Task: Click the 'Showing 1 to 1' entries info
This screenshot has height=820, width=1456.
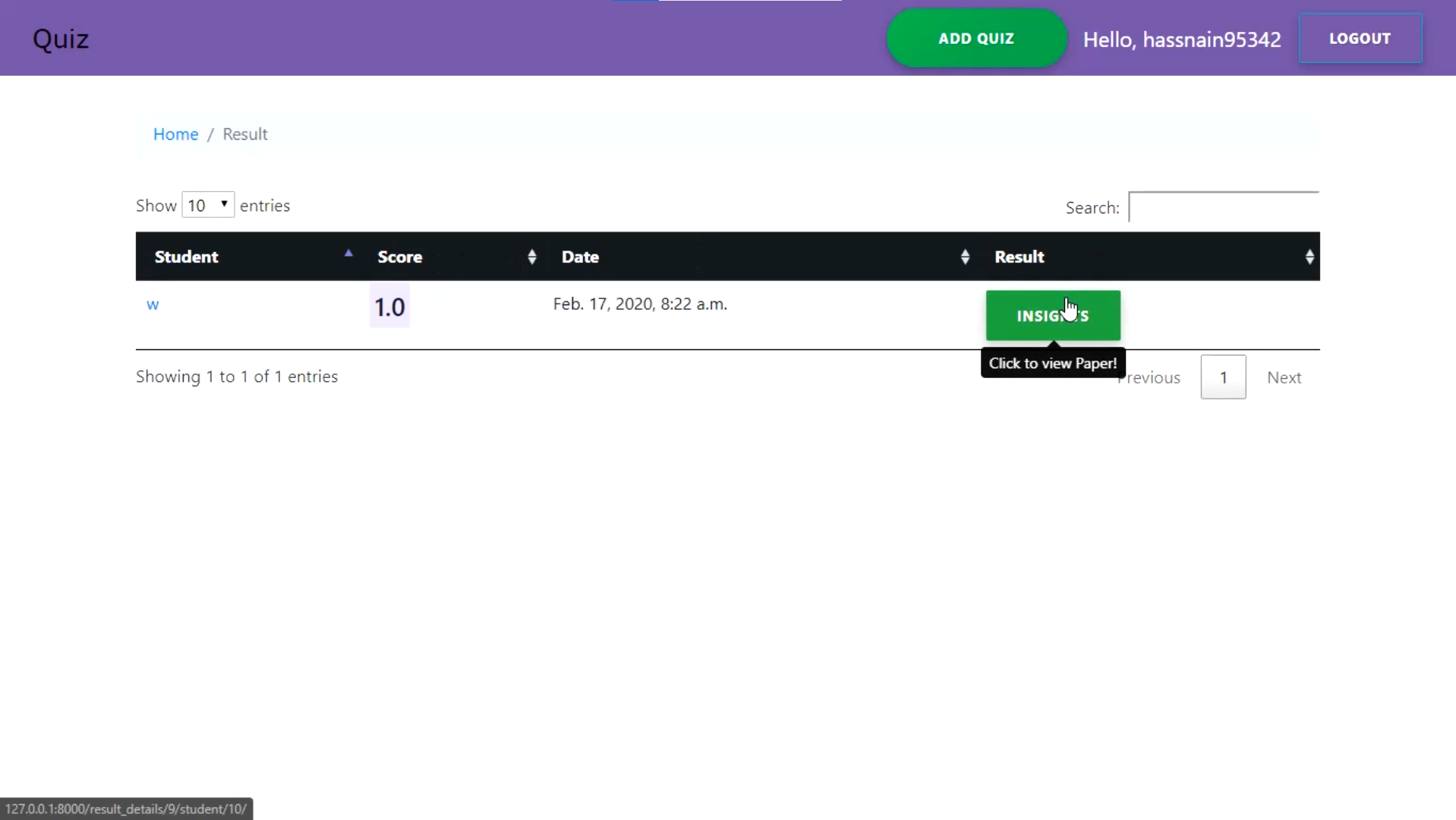Action: 237,377
